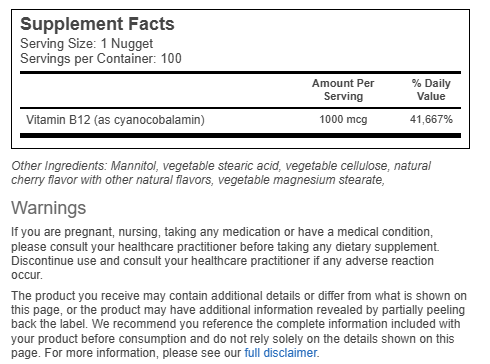Click the Supplement Facts heading
Image resolution: width=490 pixels, height=364 pixels.
click(97, 24)
